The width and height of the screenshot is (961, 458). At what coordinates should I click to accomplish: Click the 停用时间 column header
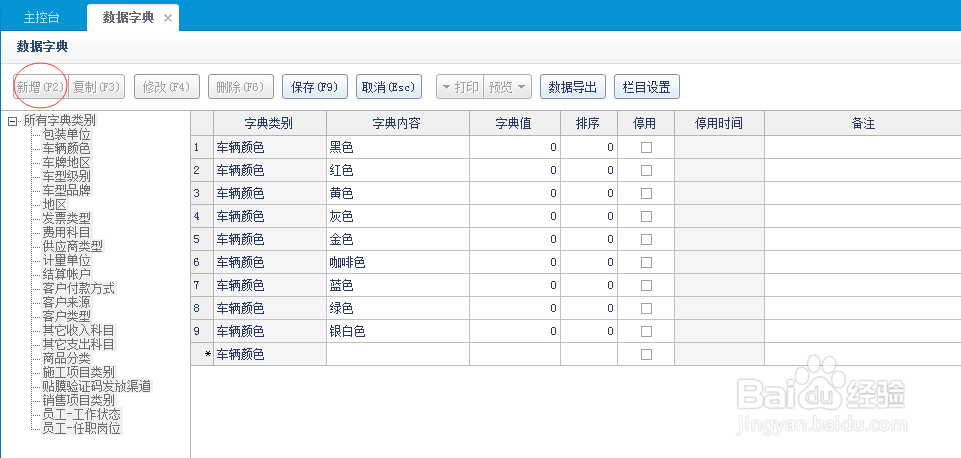[x=720, y=123]
